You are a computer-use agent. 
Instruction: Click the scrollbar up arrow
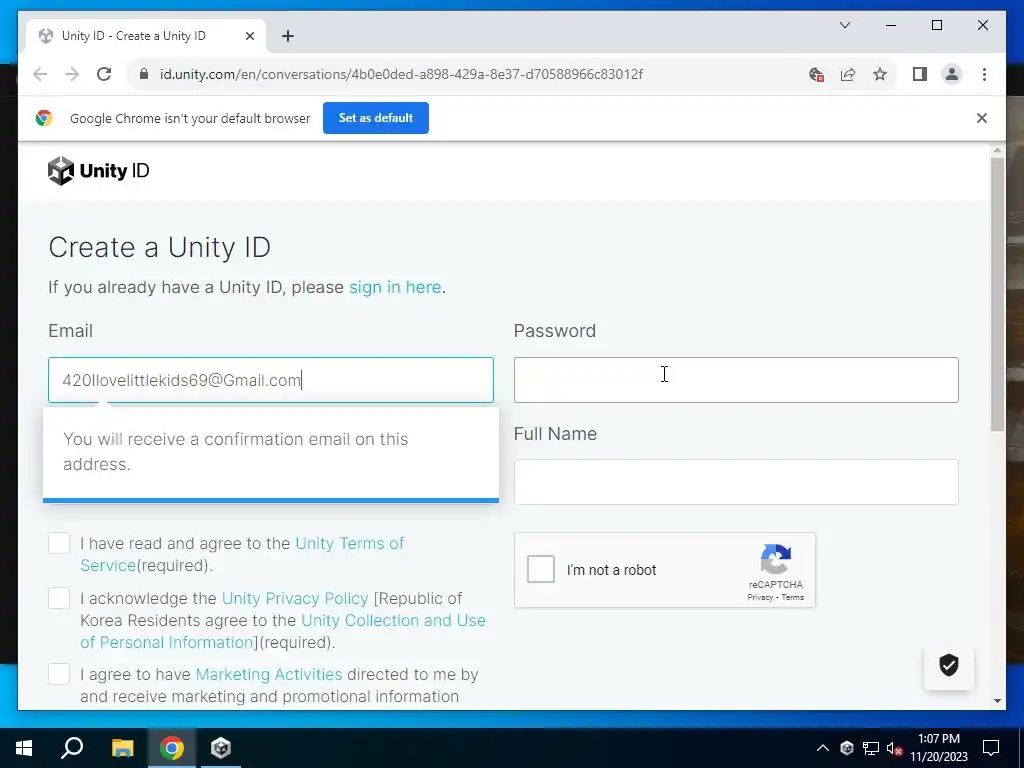pyautogui.click(x=997, y=151)
